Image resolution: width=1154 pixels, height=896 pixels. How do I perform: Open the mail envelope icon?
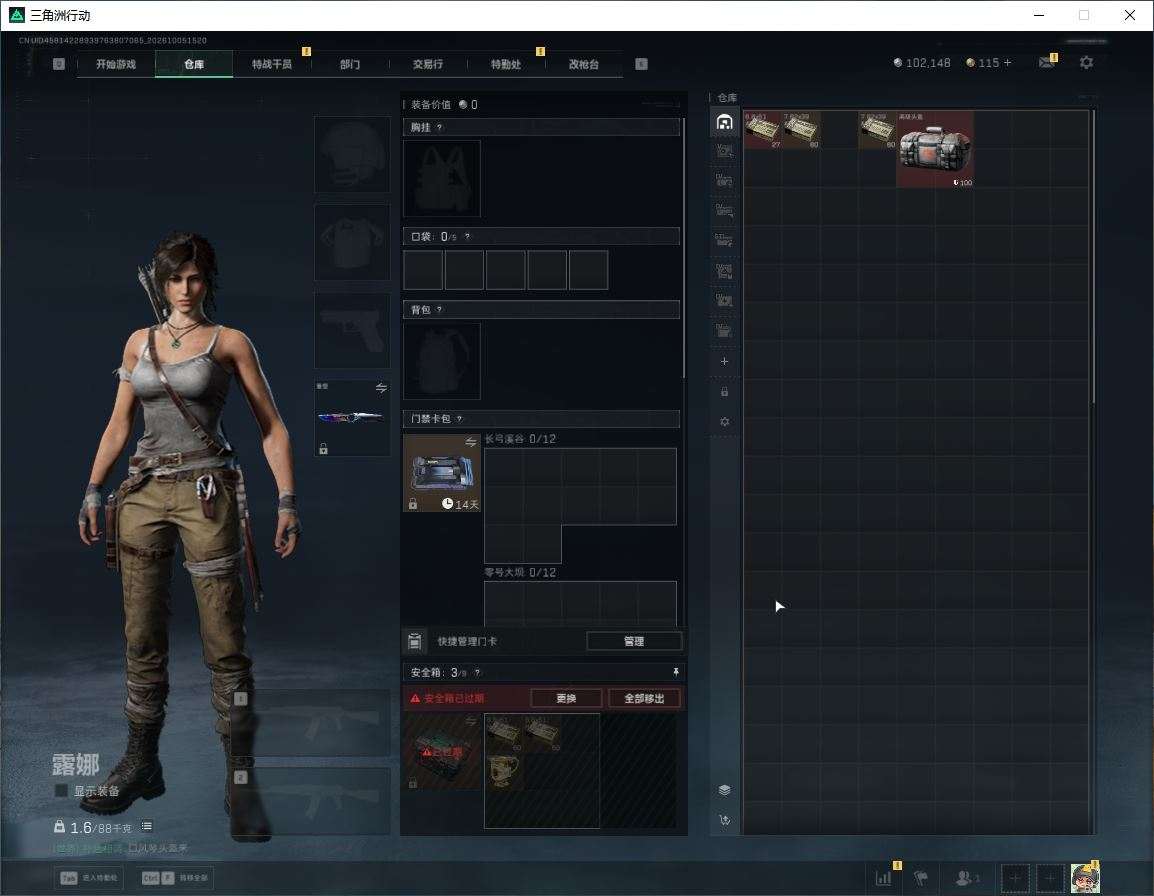click(1047, 63)
